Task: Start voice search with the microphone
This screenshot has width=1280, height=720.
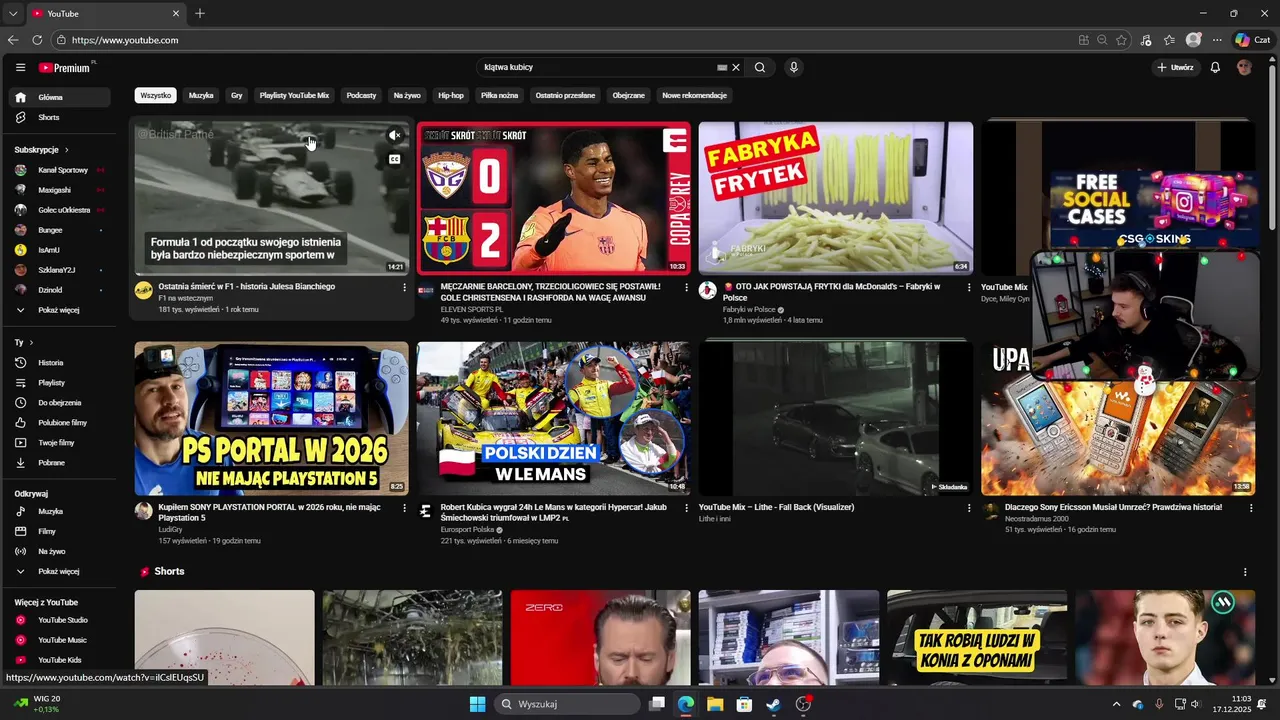Action: tap(794, 67)
